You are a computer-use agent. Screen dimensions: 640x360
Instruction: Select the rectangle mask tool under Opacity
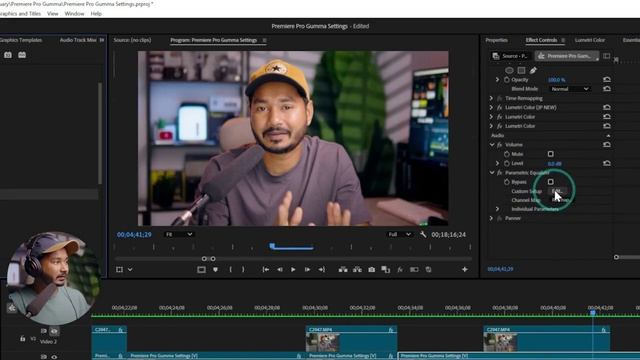tap(521, 70)
